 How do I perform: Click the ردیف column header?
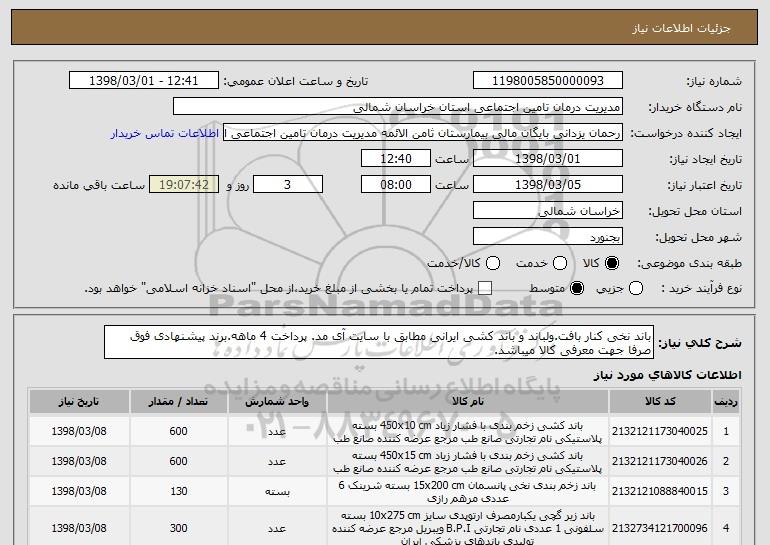pos(726,402)
